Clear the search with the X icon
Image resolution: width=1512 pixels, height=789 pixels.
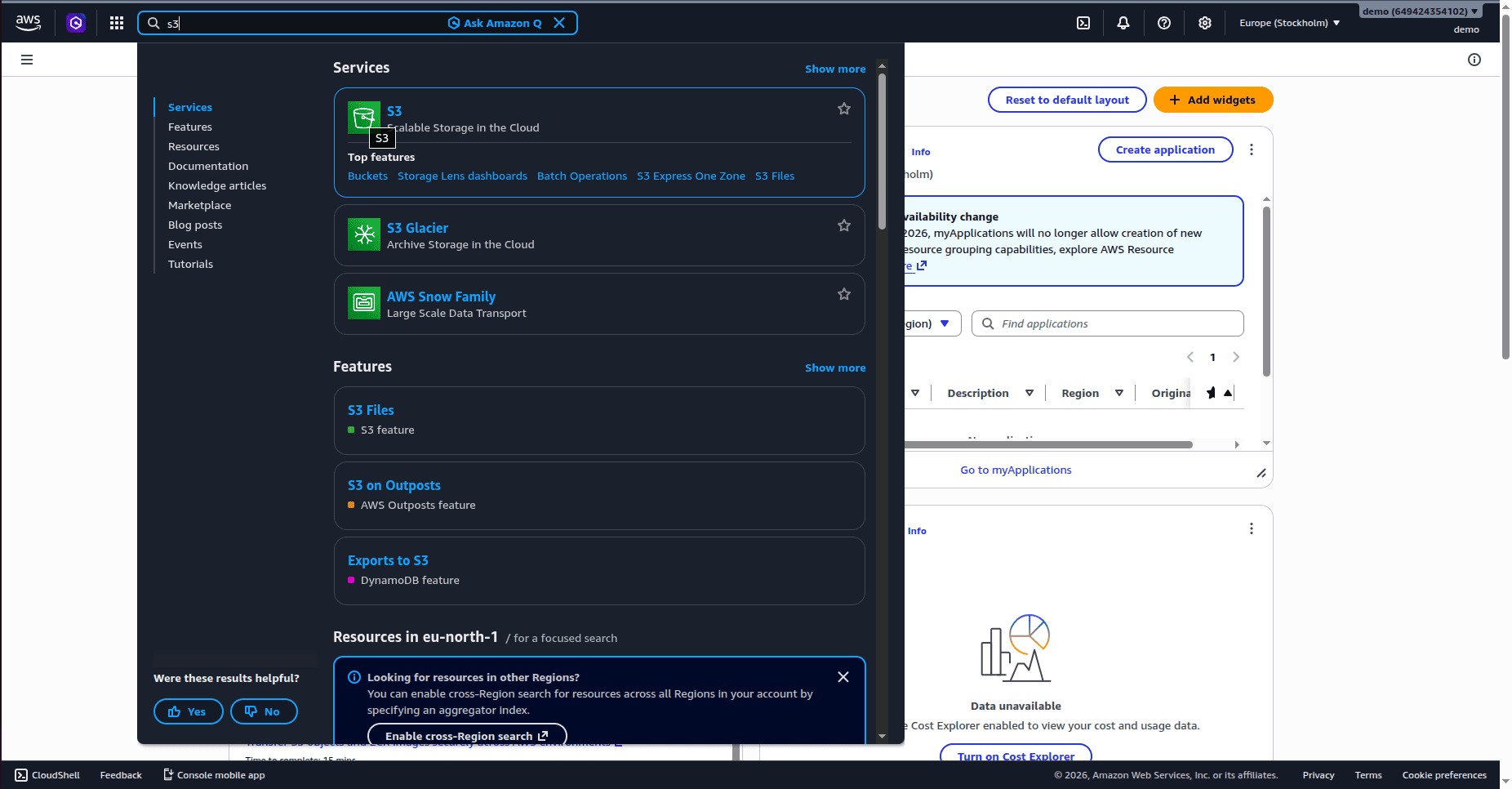pyautogui.click(x=559, y=23)
